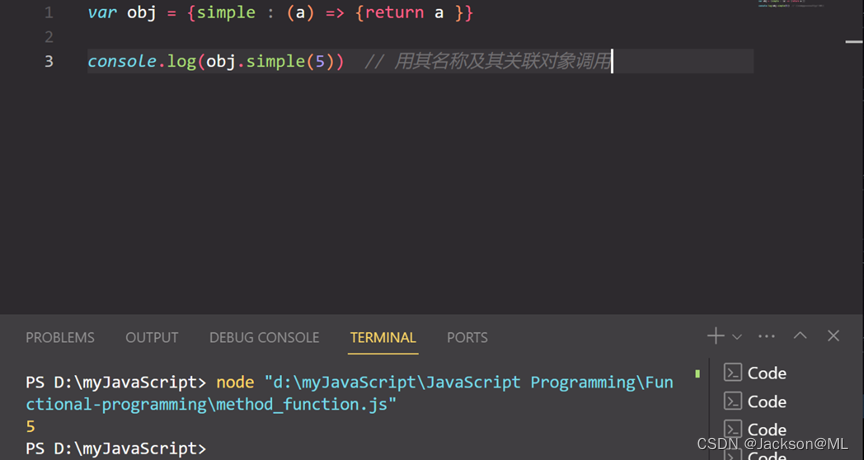Select the second Code terminal entry
This screenshot has height=460, width=864.
point(766,401)
